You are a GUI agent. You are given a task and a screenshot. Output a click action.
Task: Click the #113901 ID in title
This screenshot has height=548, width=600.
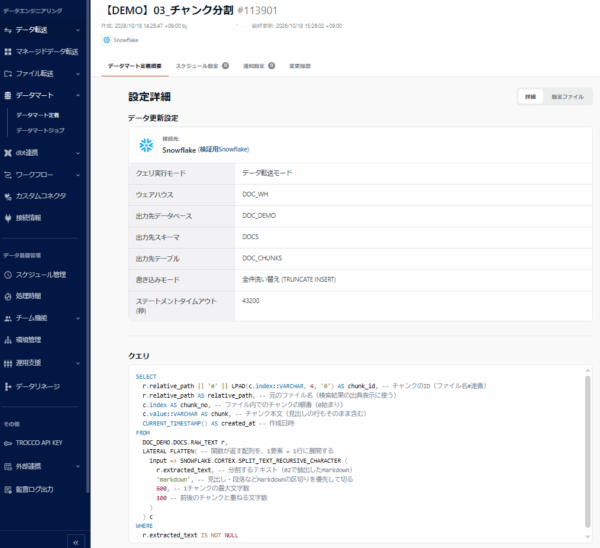257,11
